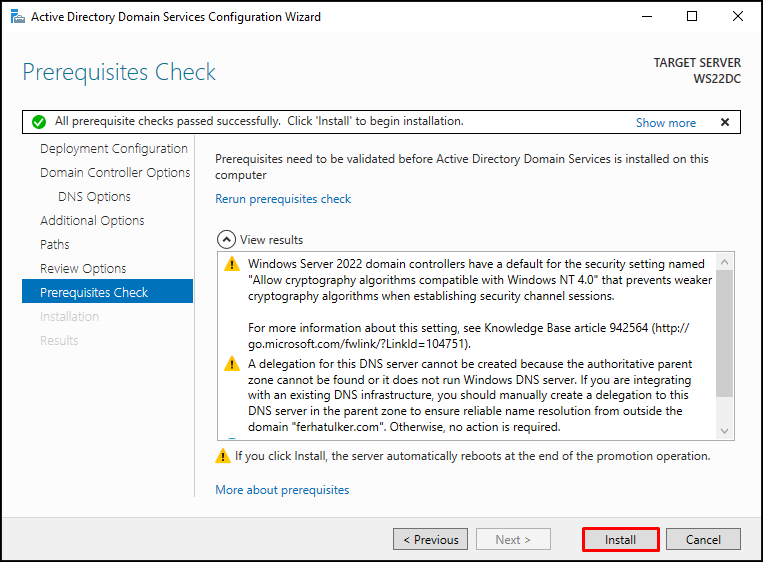The width and height of the screenshot is (763, 562).
Task: Select the Prerequisites Check step
Action: [108, 292]
